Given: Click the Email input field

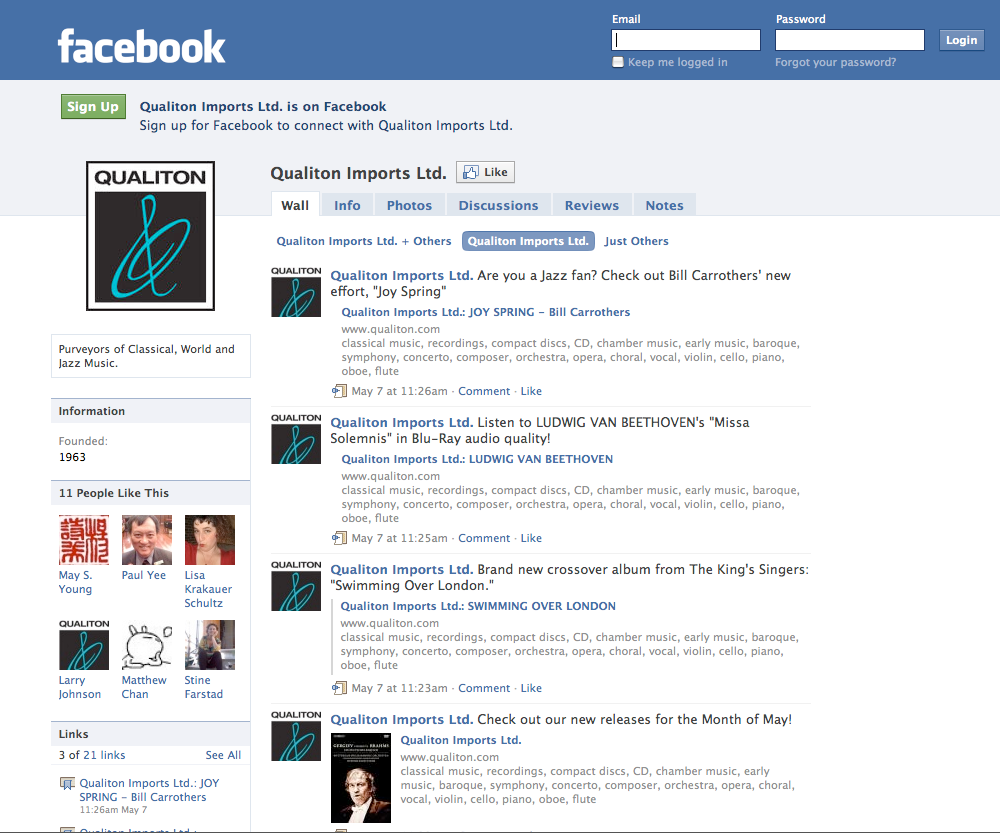Looking at the screenshot, I should (x=686, y=40).
